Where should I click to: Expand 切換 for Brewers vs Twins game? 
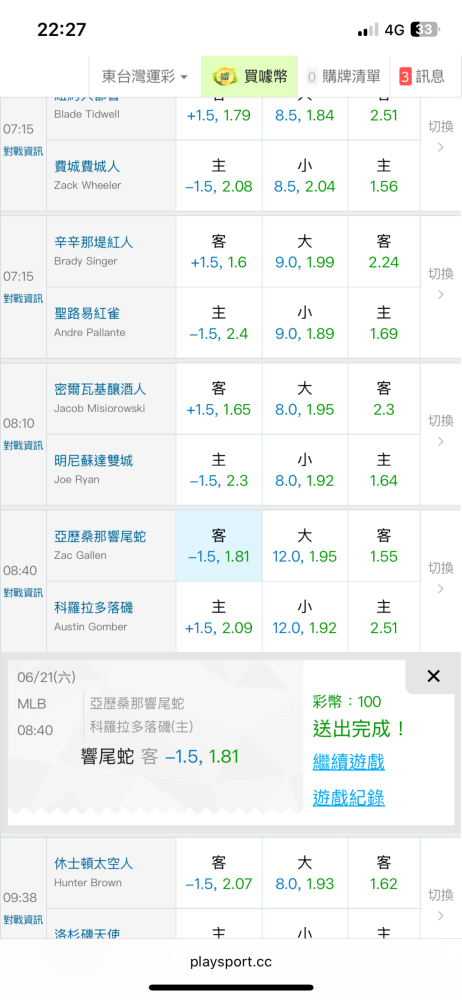[440, 430]
